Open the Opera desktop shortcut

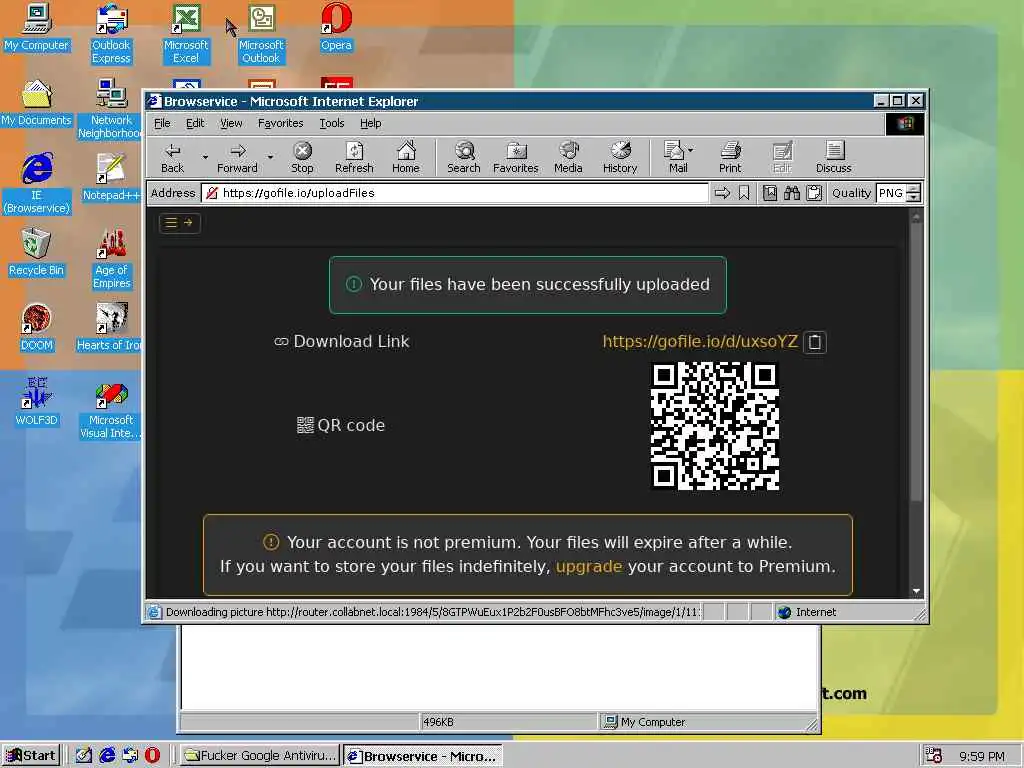[336, 27]
